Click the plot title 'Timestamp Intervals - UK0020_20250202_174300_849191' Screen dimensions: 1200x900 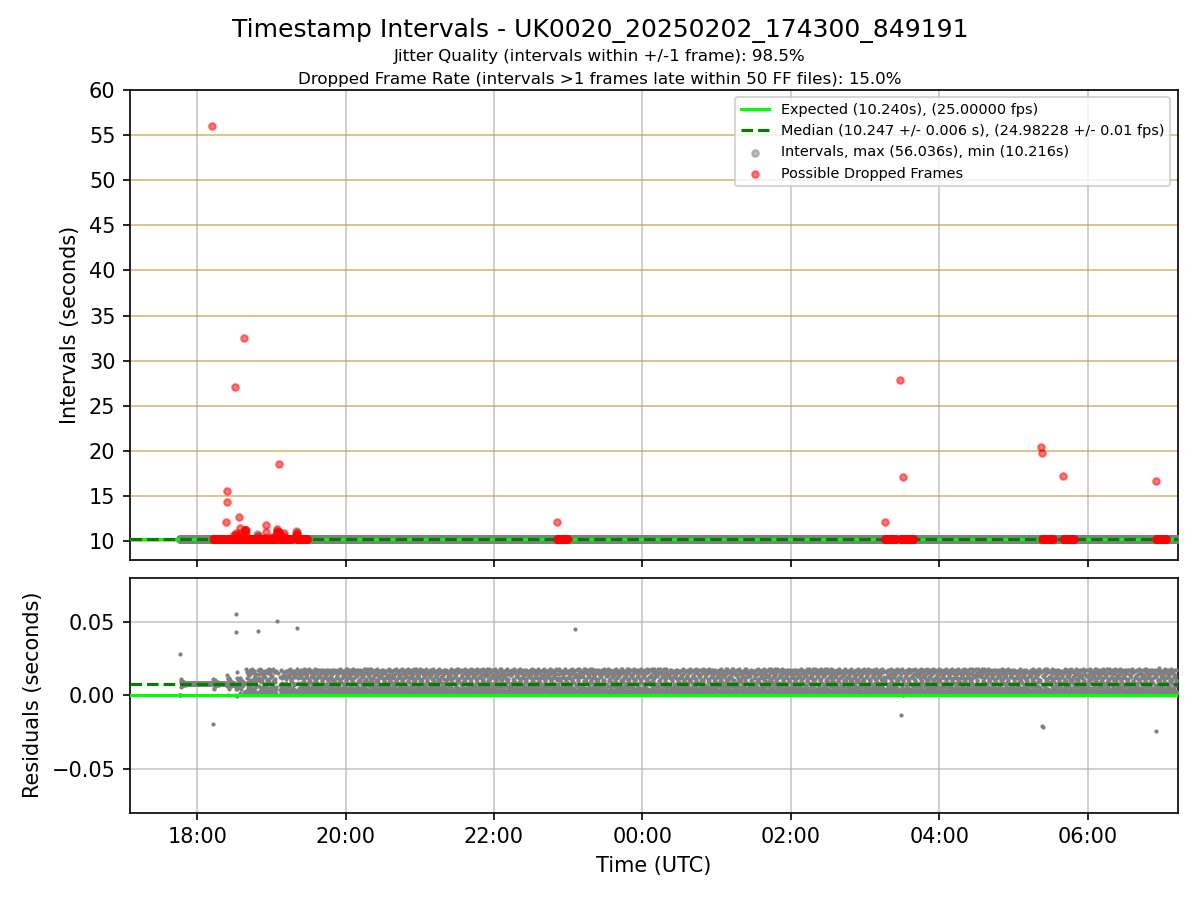(600, 29)
